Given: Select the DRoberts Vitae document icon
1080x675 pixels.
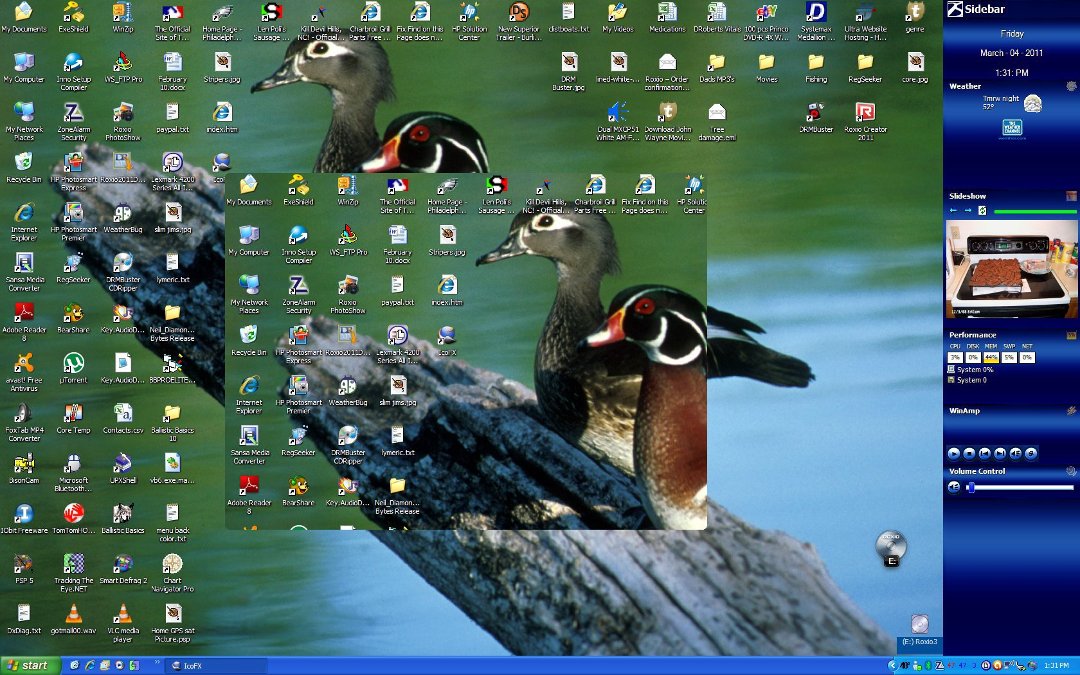Looking at the screenshot, I should tap(717, 12).
